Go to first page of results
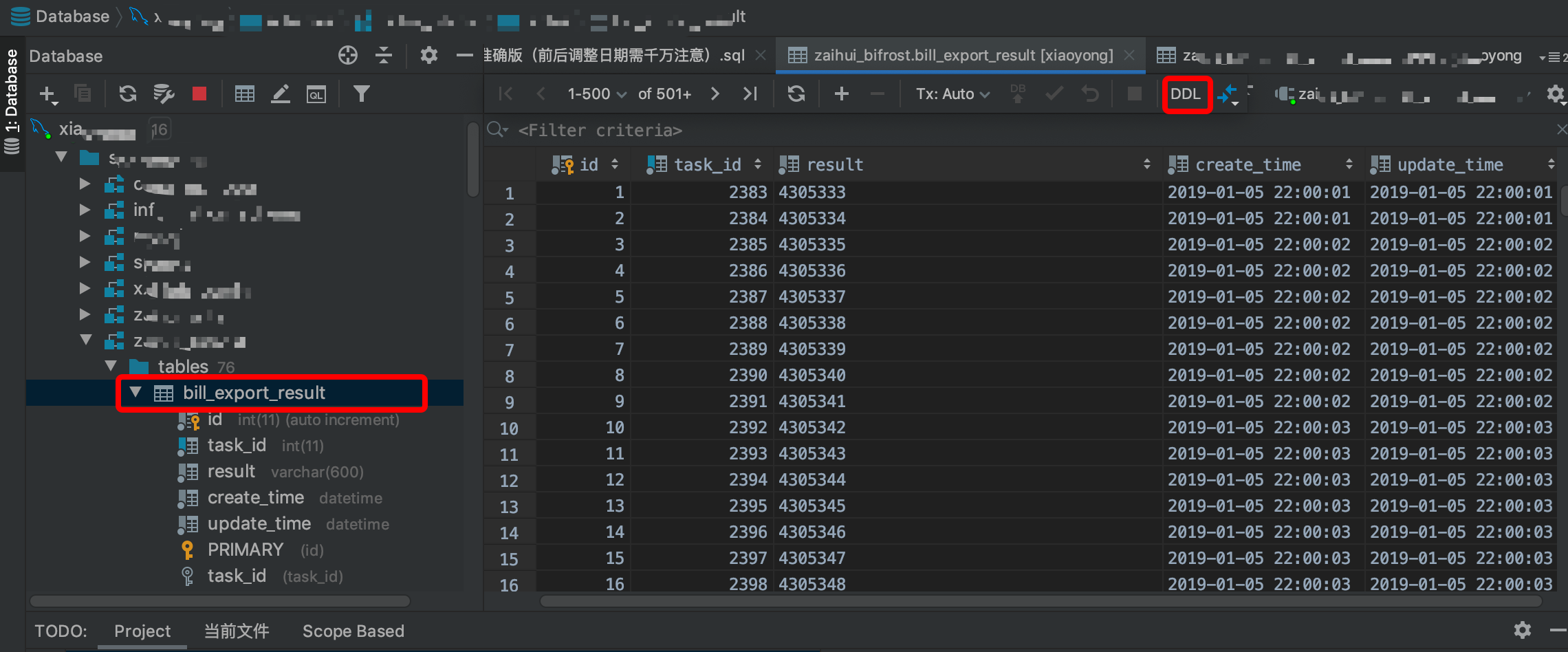The height and width of the screenshot is (652, 1568). 505,94
